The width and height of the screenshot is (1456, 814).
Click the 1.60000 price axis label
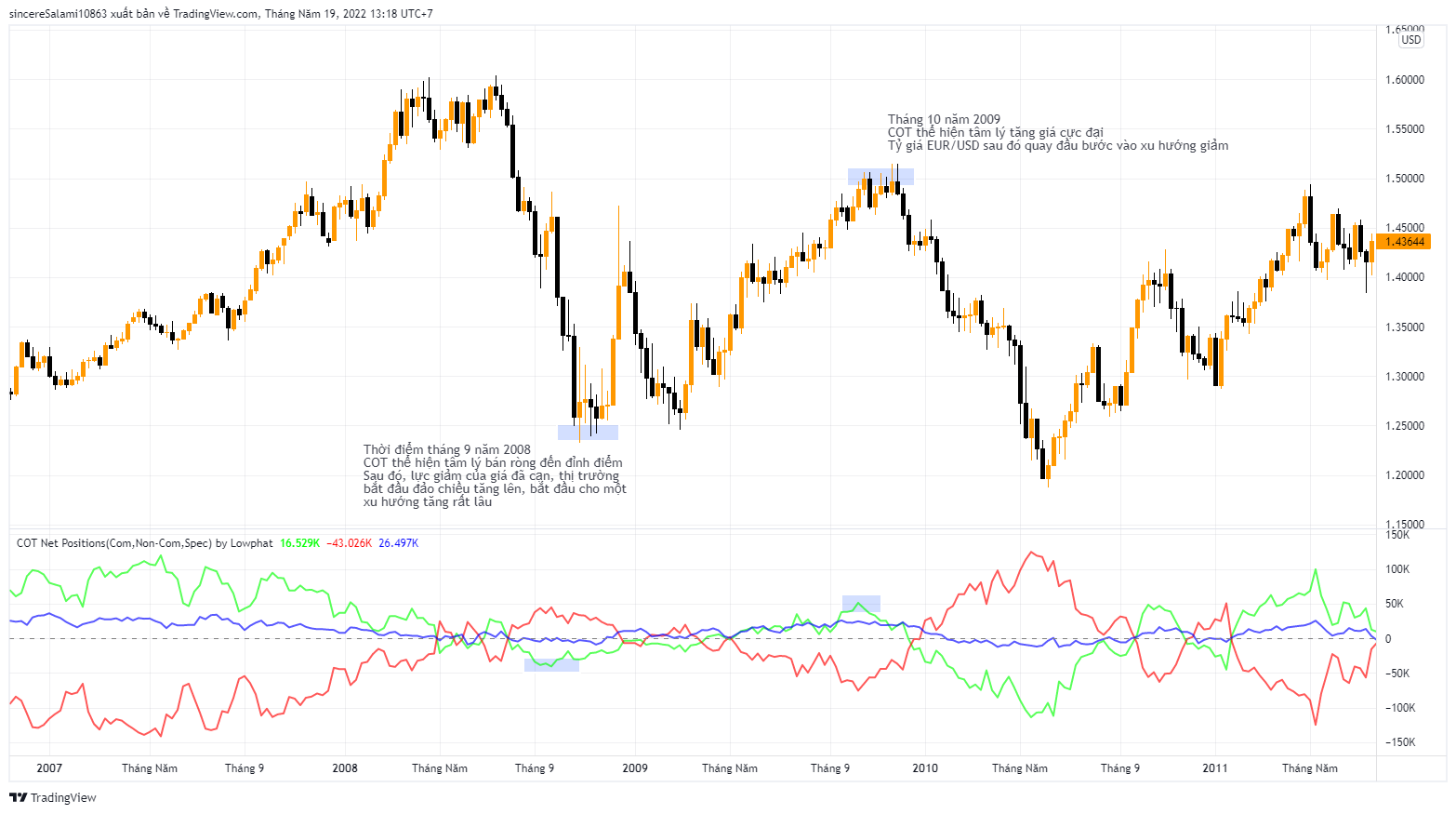[1405, 80]
